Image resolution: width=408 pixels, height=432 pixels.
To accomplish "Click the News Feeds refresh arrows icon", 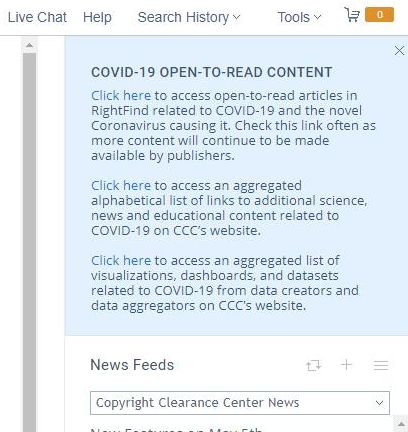I will [x=314, y=365].
